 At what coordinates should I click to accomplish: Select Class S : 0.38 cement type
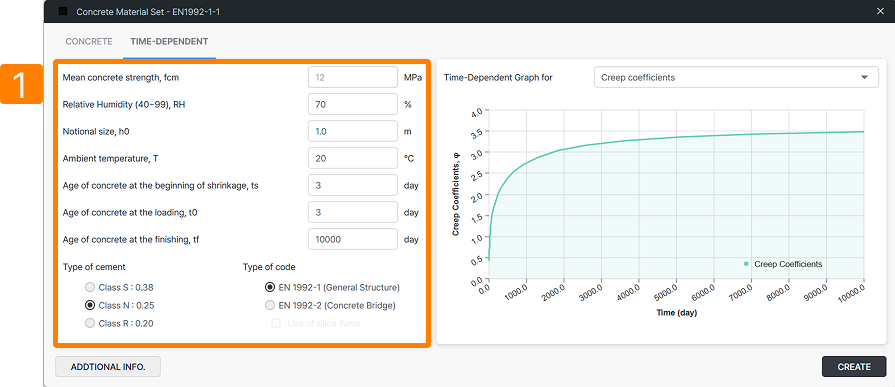[90, 287]
